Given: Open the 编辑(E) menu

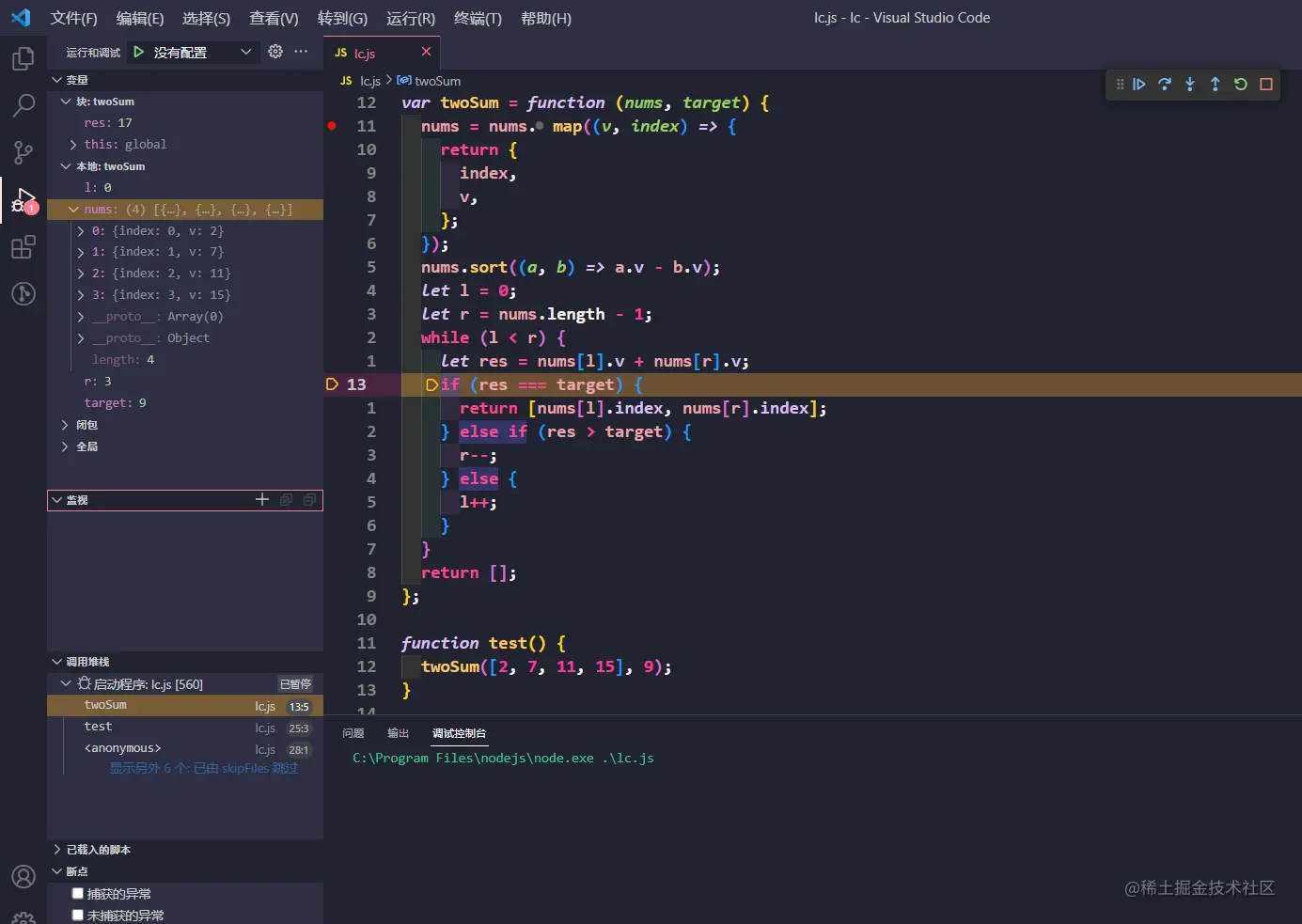Looking at the screenshot, I should tap(139, 18).
